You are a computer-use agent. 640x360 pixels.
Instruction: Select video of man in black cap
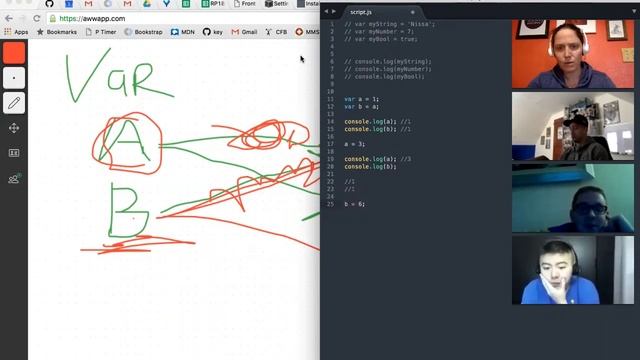[573, 126]
